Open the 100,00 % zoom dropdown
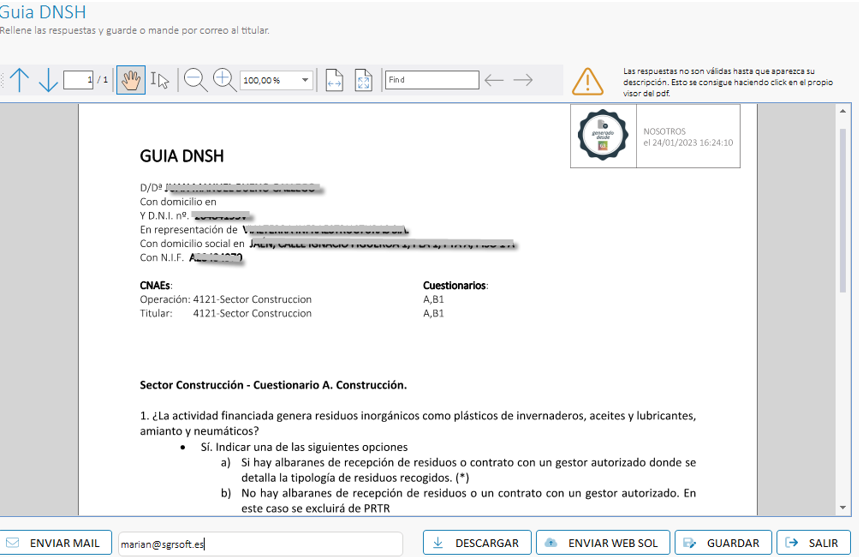The width and height of the screenshot is (859, 557). [x=305, y=80]
